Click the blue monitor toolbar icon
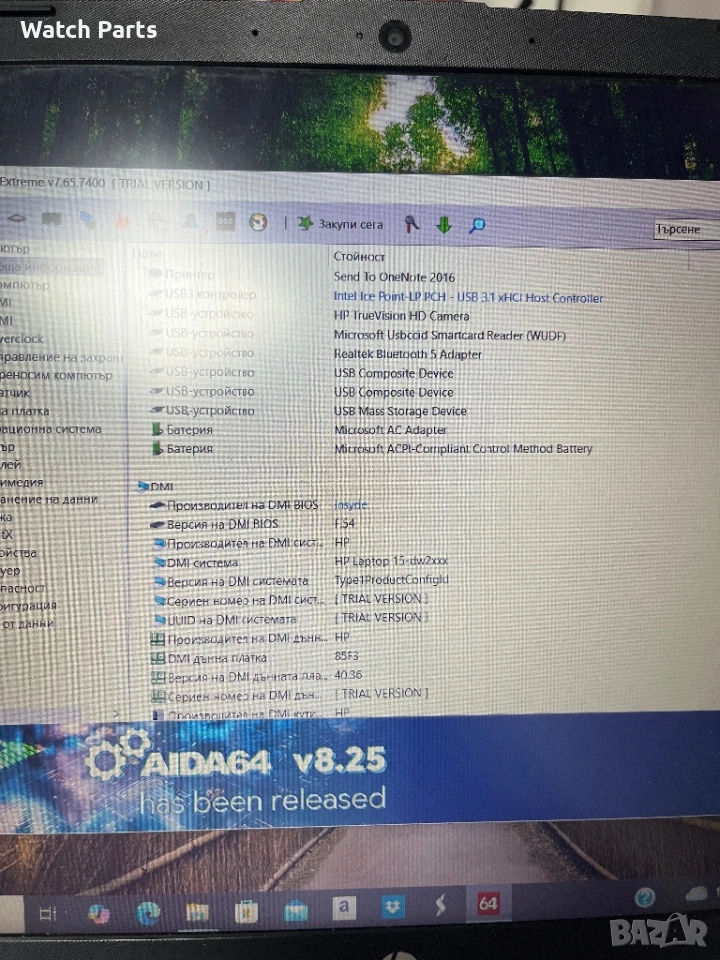720x960 pixels. 88,219
